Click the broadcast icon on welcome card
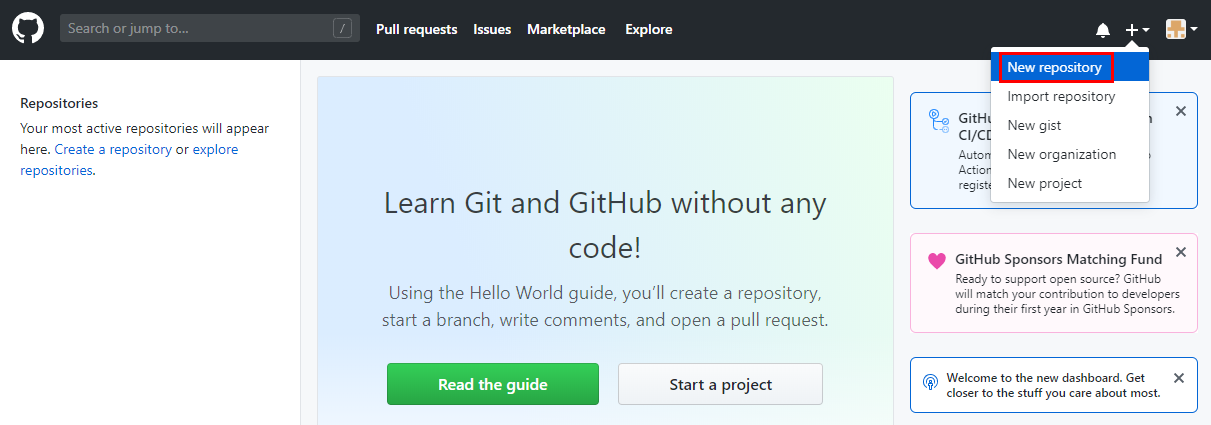The height and width of the screenshot is (425, 1211). (930, 382)
